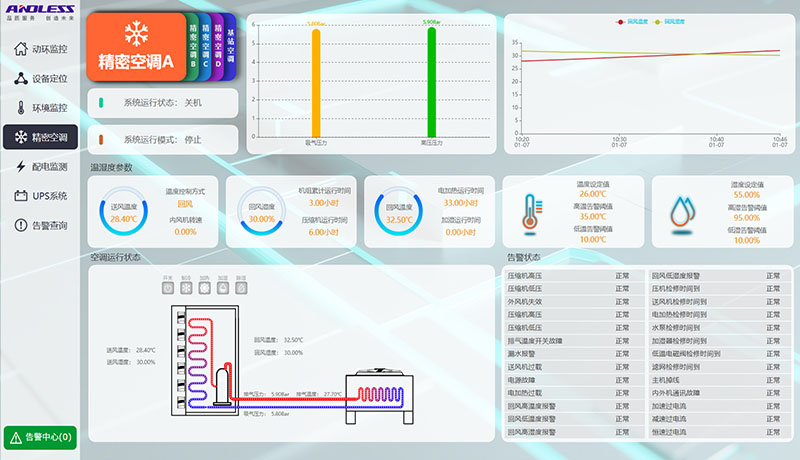
Task: Click the exclamation icon for 告警查询
Action: [x=20, y=226]
